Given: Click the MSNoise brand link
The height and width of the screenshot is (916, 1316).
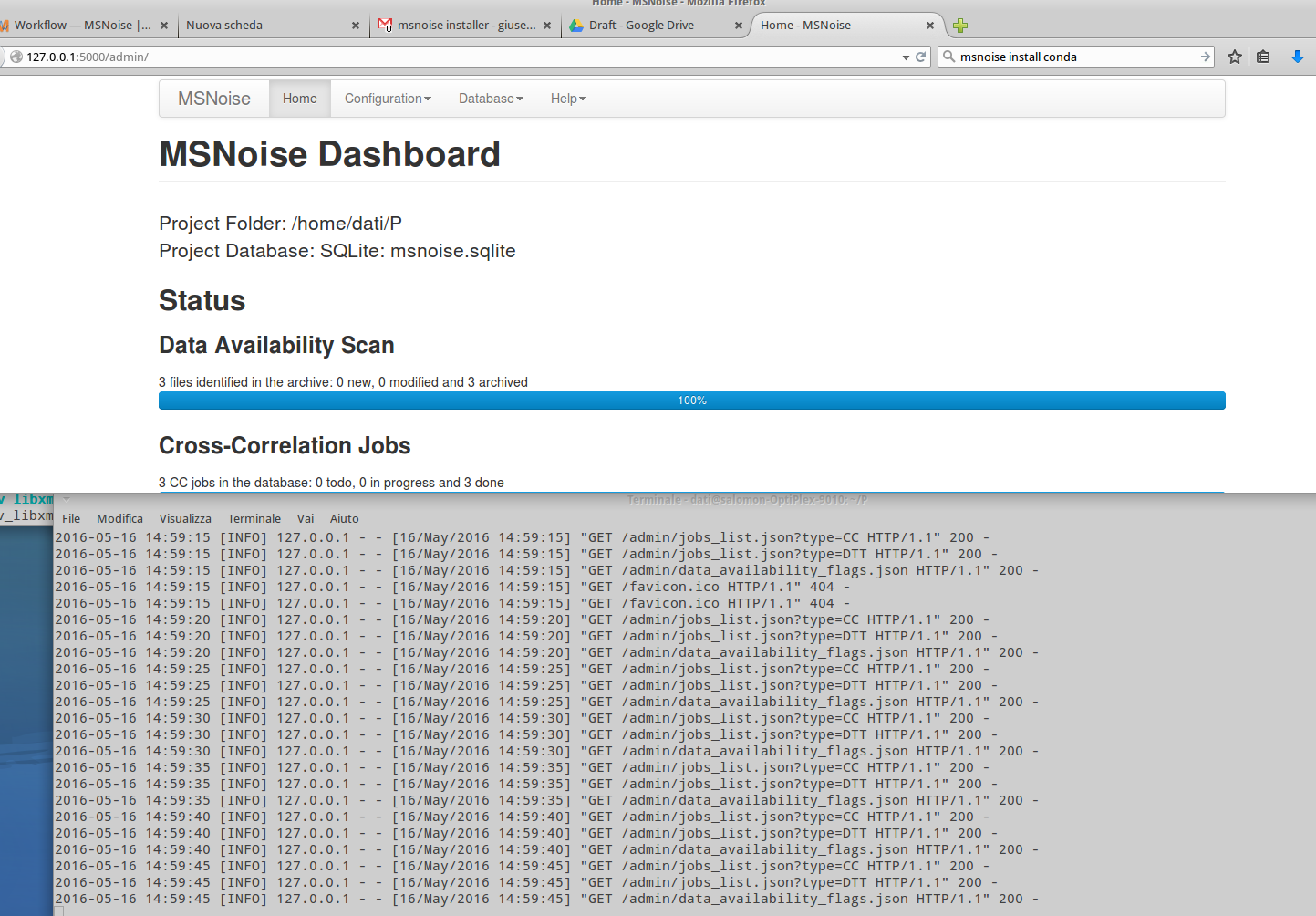Looking at the screenshot, I should tap(214, 99).
